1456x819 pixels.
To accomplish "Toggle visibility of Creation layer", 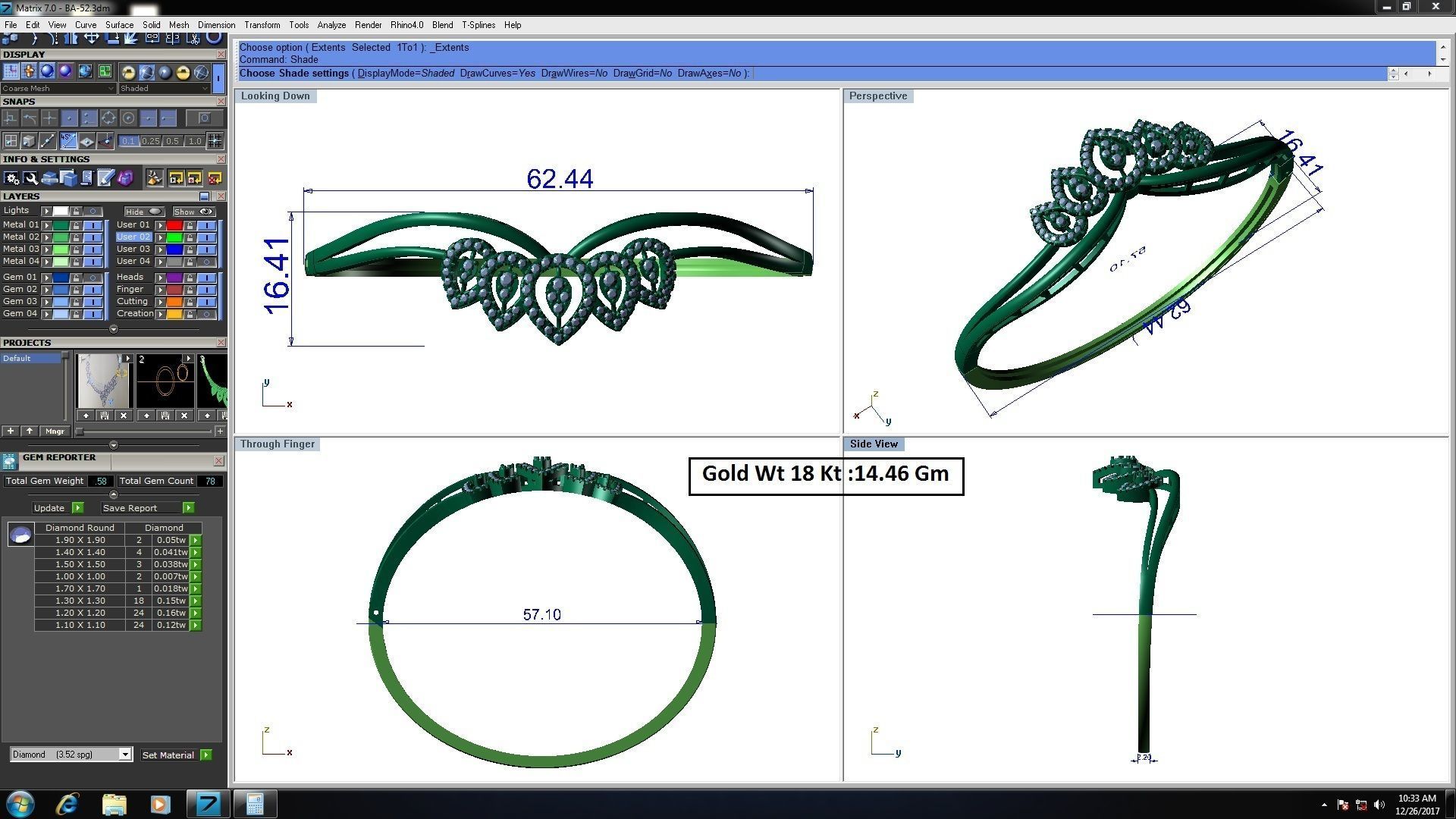I will [x=206, y=314].
